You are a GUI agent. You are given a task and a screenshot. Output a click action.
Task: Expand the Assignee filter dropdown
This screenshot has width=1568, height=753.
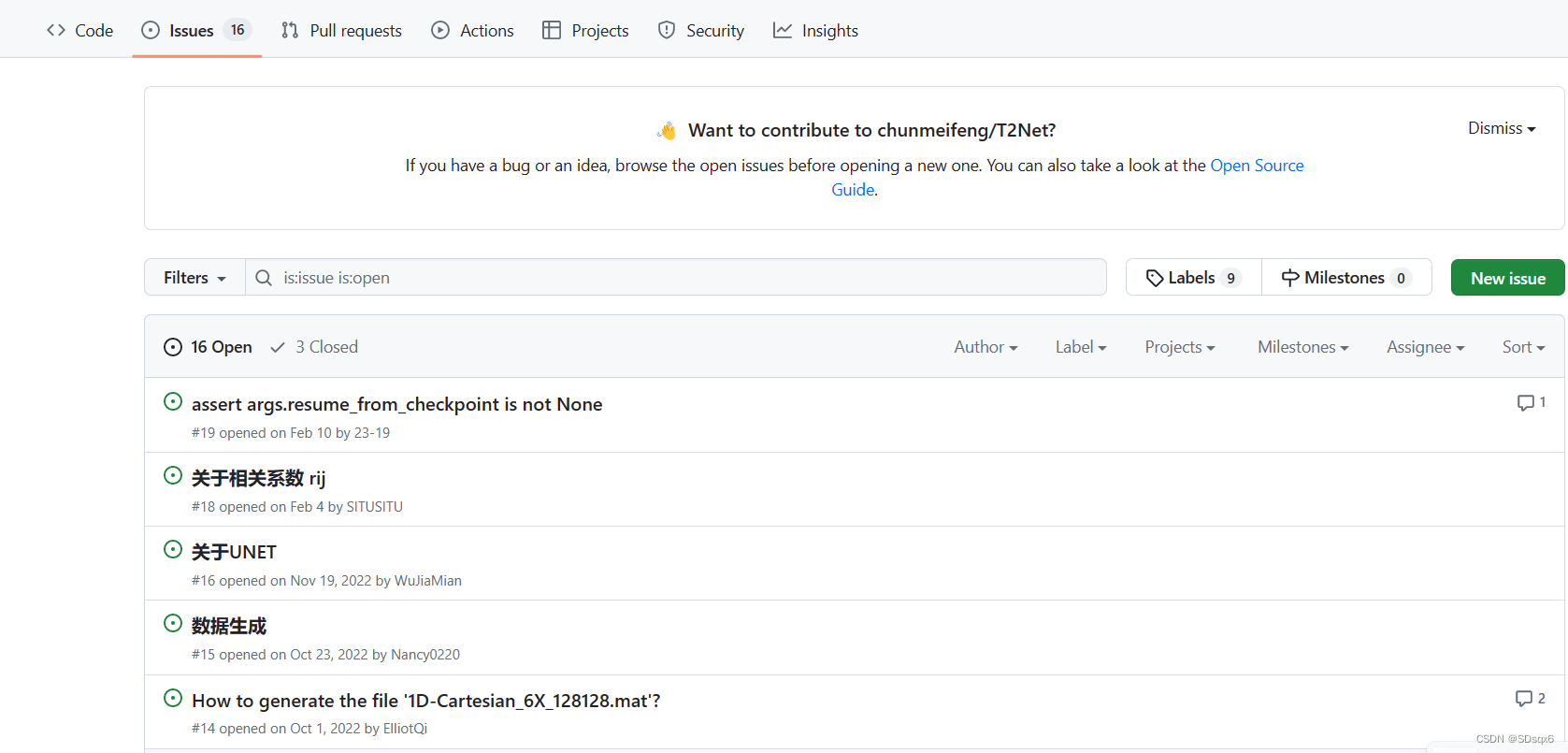(1426, 347)
